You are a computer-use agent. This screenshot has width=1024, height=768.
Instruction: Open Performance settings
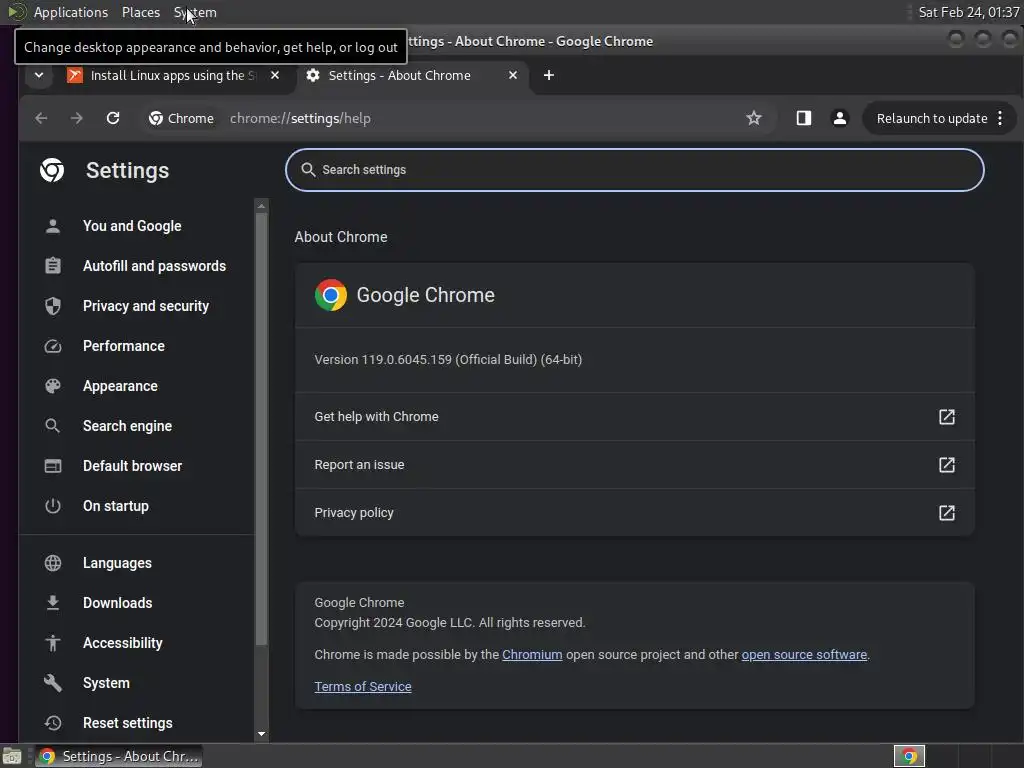(123, 346)
